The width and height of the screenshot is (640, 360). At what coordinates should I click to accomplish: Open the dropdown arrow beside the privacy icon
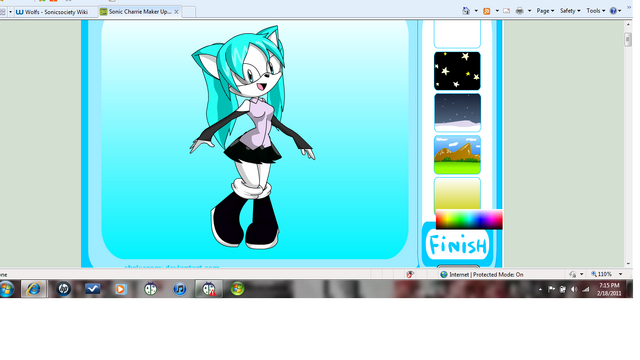pyautogui.click(x=582, y=274)
